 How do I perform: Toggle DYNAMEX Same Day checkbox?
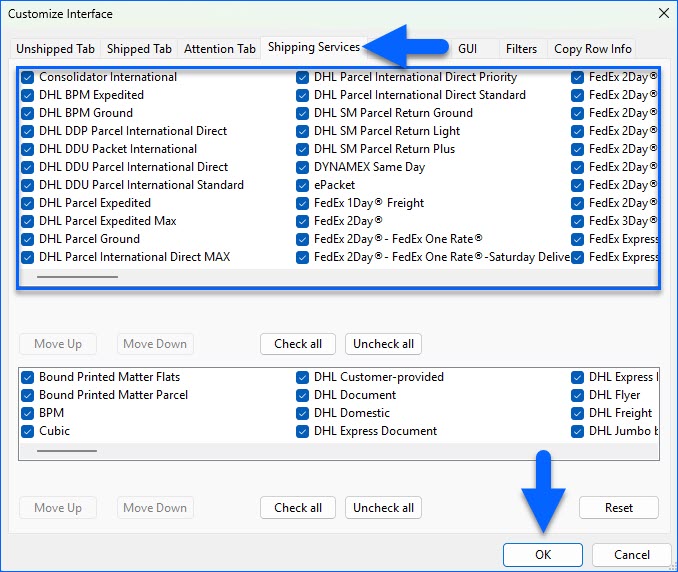[303, 167]
